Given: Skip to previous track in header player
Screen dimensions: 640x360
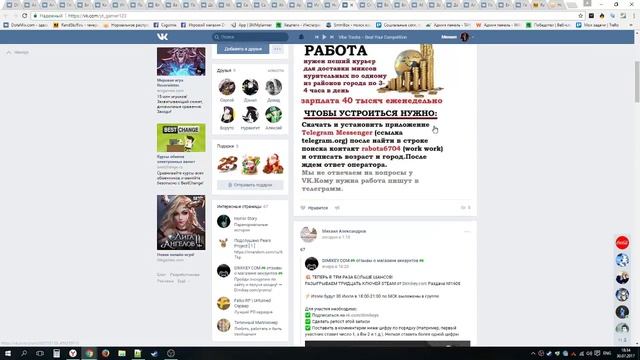Looking at the screenshot, I should pos(316,37).
